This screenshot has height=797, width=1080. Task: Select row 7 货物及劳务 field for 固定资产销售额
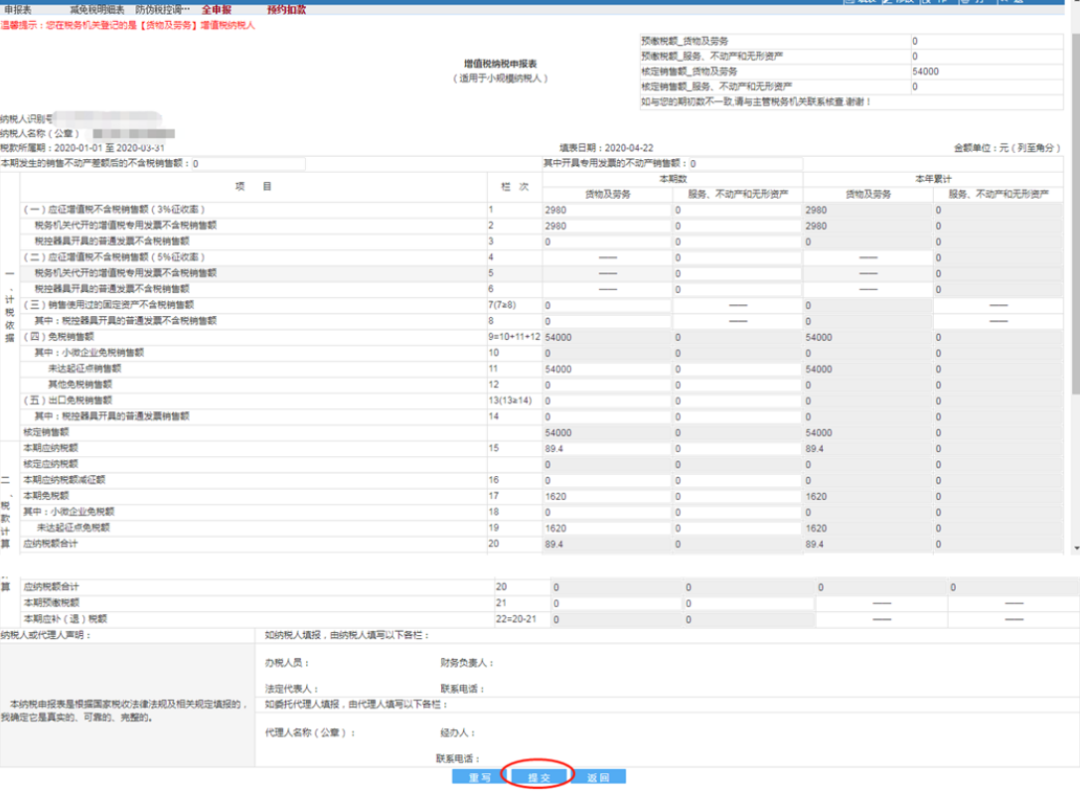coord(606,305)
